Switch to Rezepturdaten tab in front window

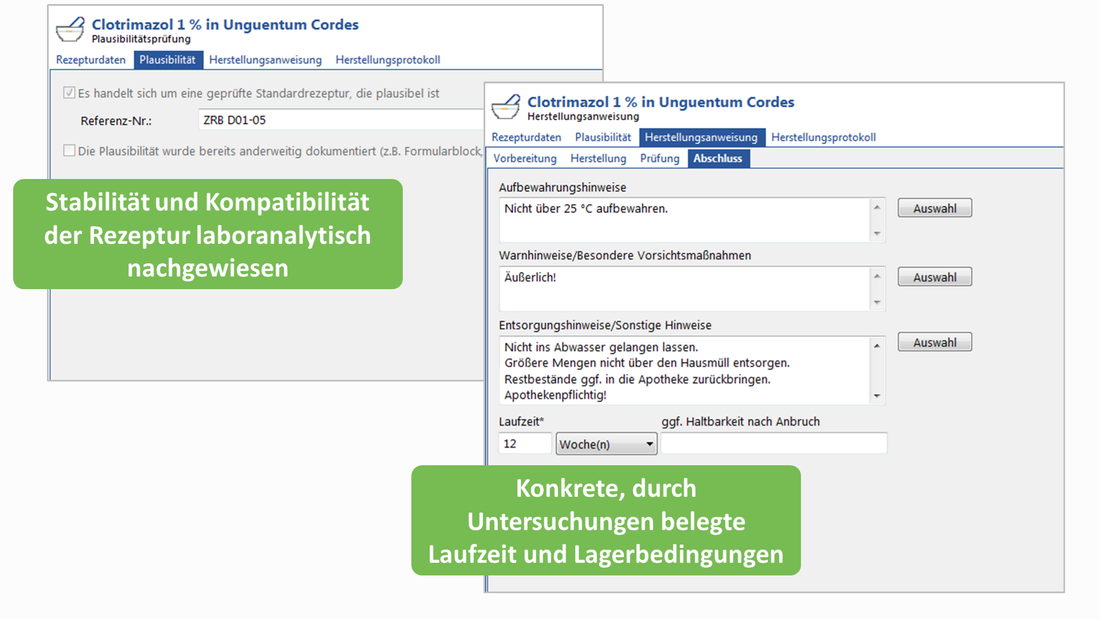point(526,137)
